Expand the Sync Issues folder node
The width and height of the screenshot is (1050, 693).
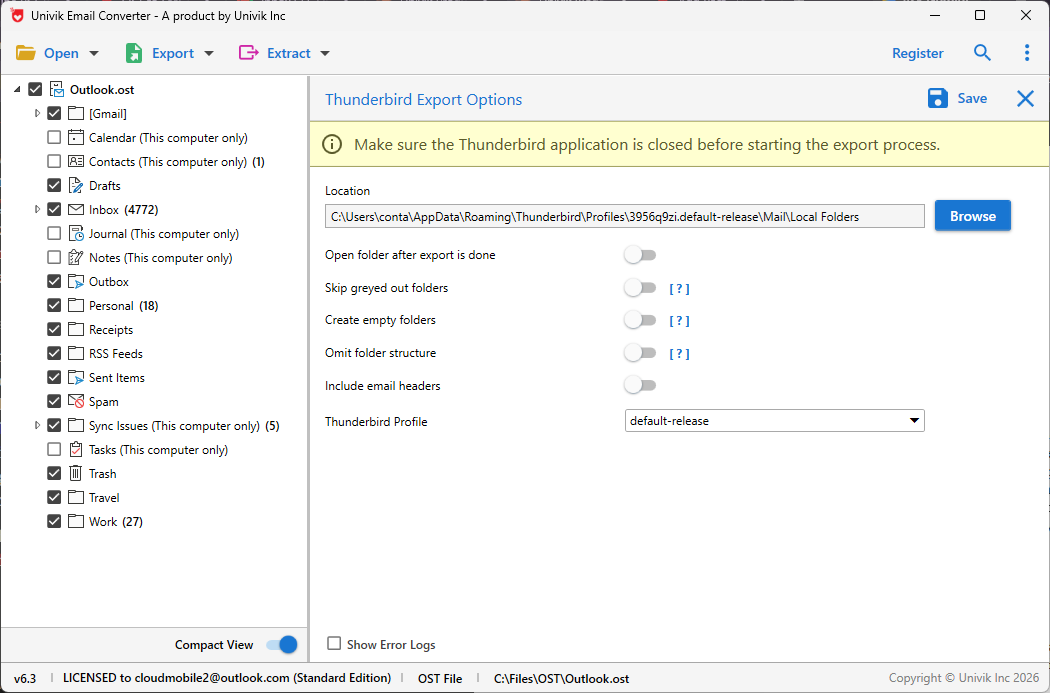[38, 425]
